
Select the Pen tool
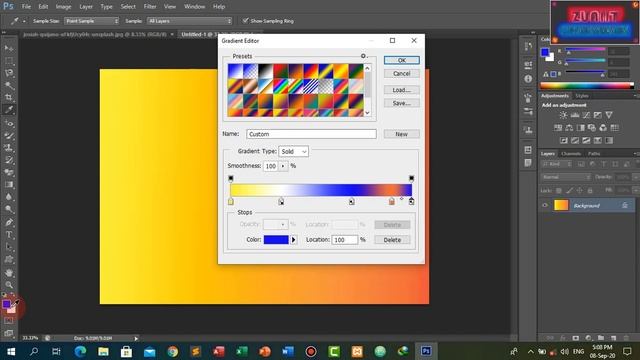point(9,222)
